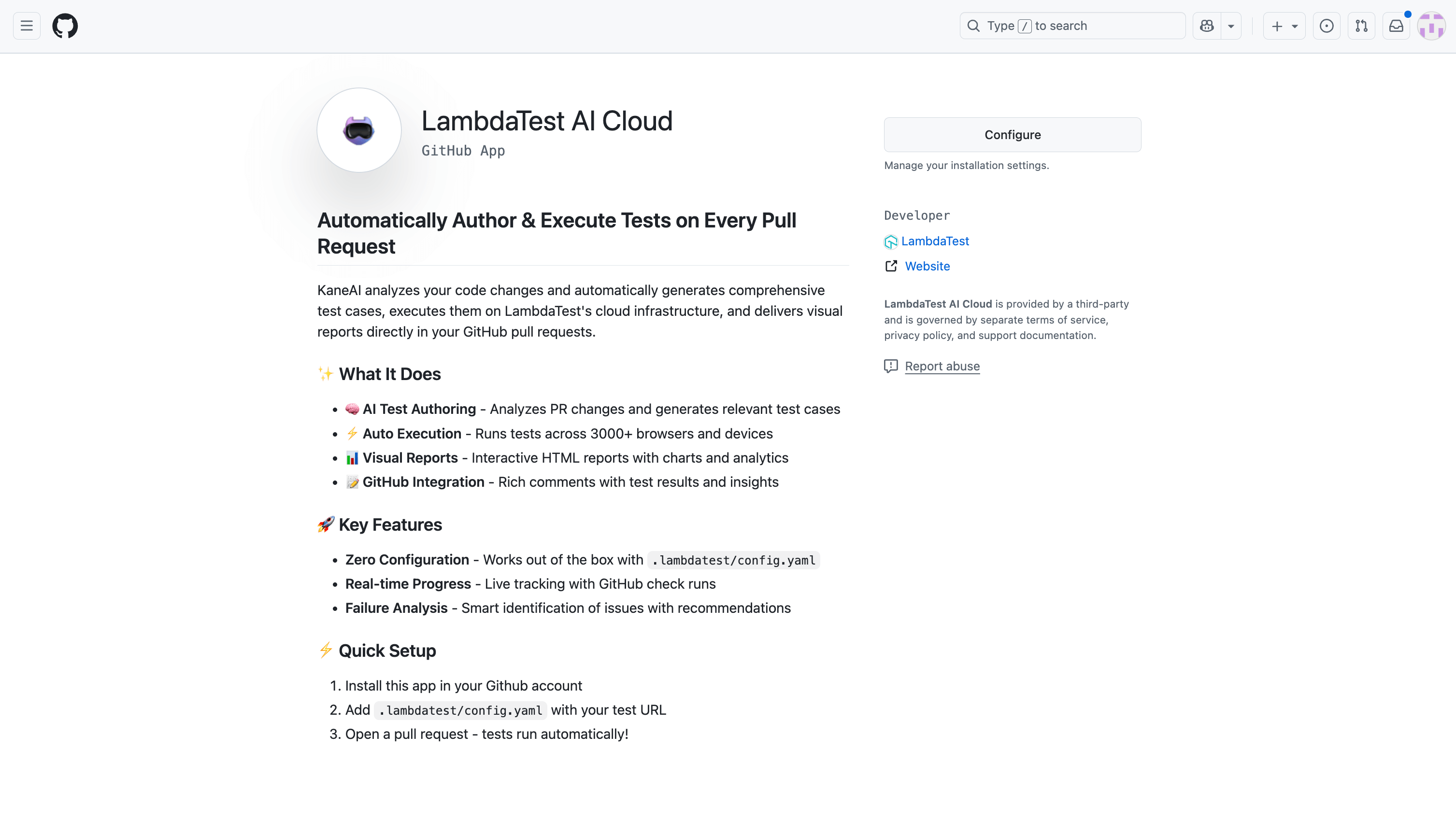Open the Website link
1456x820 pixels.
click(927, 266)
